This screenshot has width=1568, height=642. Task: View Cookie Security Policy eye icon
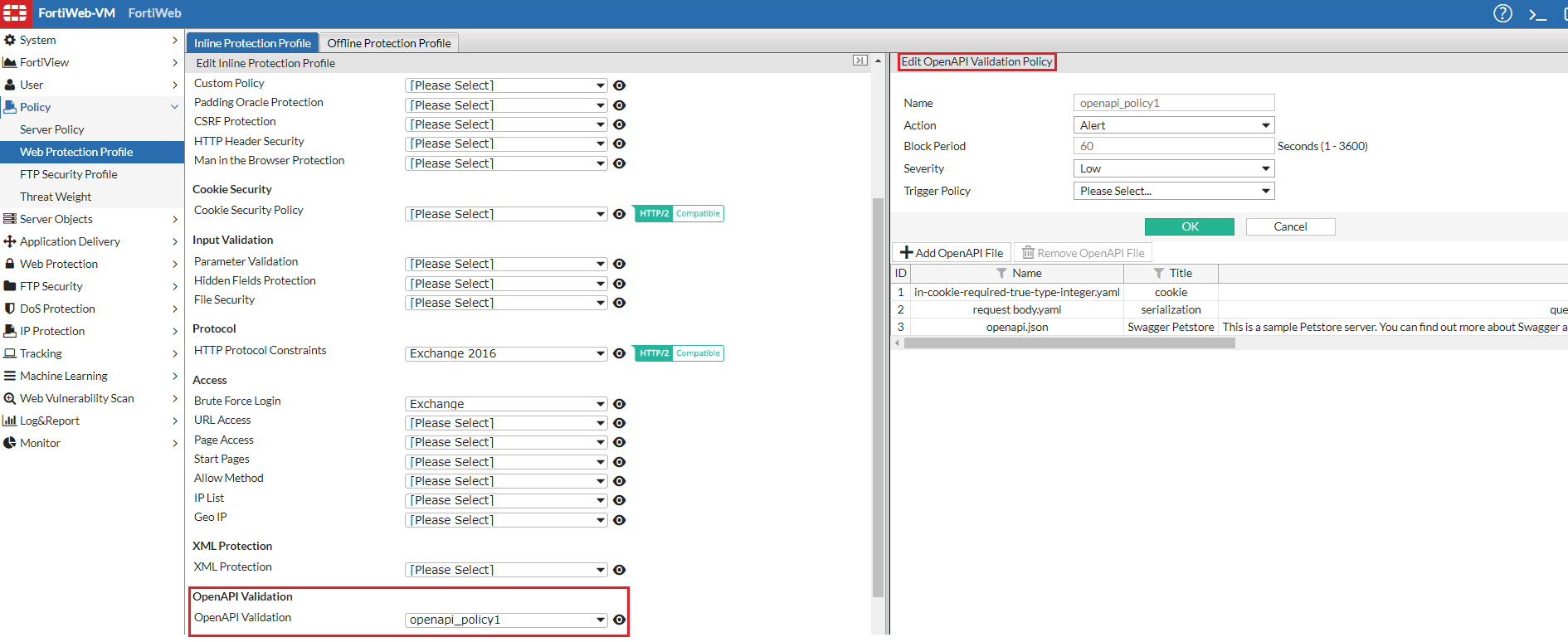coord(619,214)
